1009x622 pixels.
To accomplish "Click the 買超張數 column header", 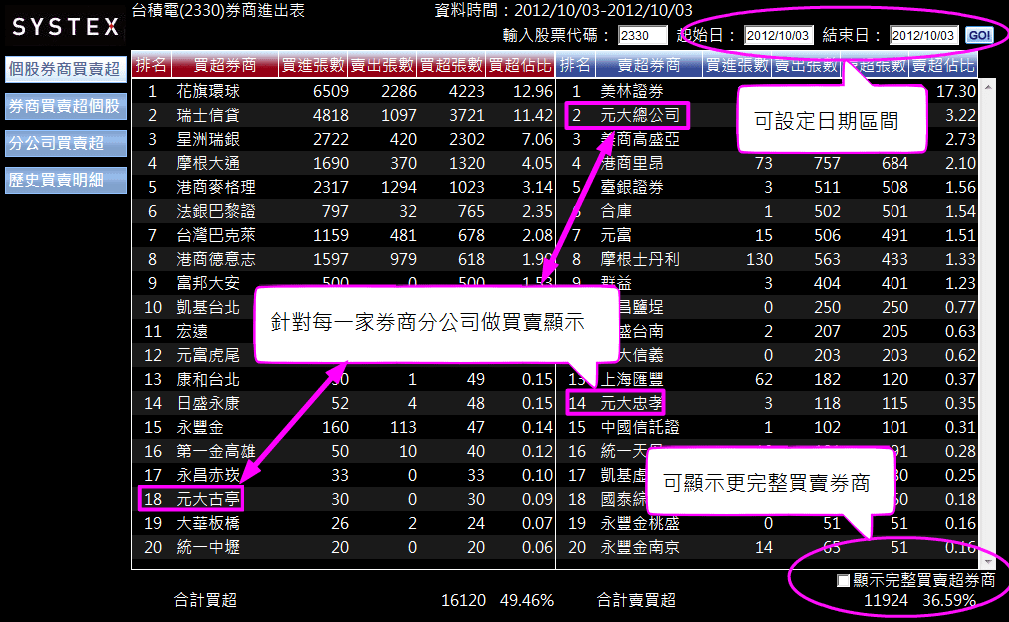I will click(450, 66).
